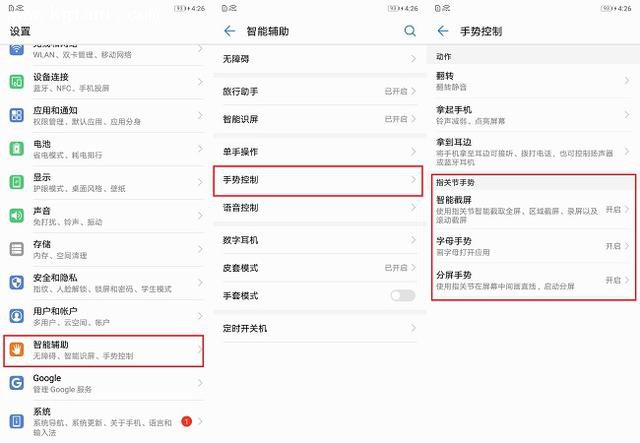640x443 pixels.
Task: Tap the 显示 display icon
Action: 16,182
